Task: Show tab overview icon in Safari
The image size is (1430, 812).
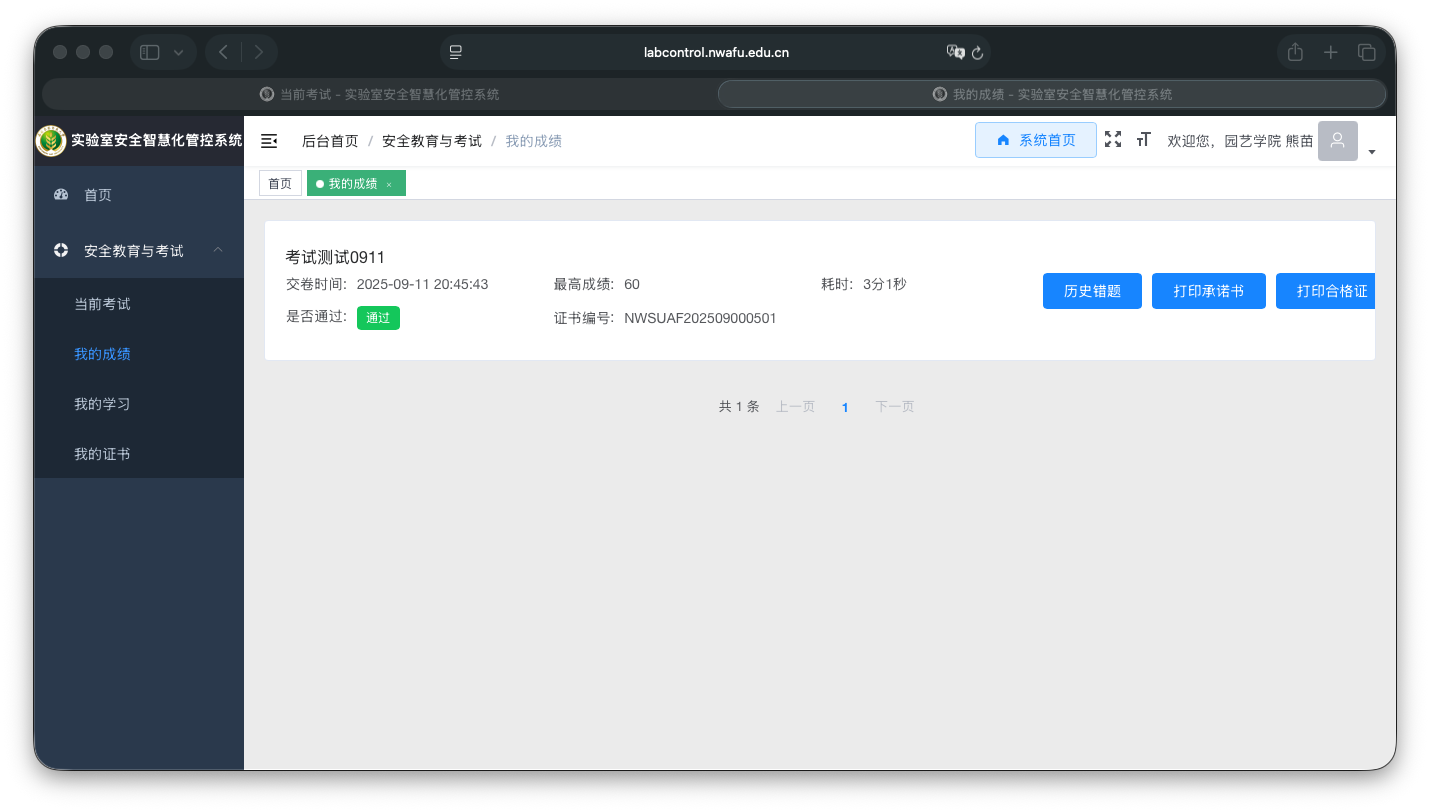Action: (x=1366, y=52)
